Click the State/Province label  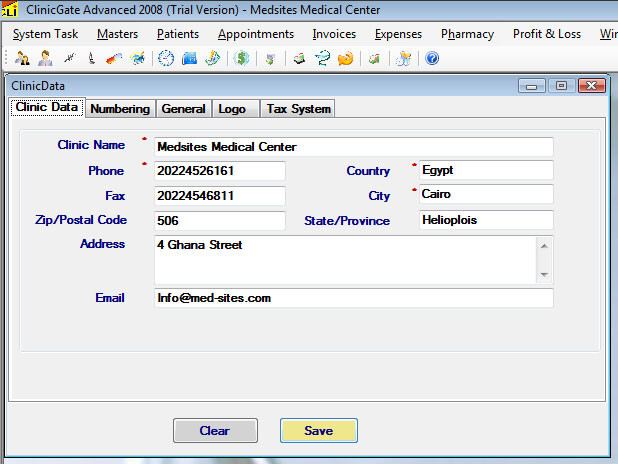(347, 221)
